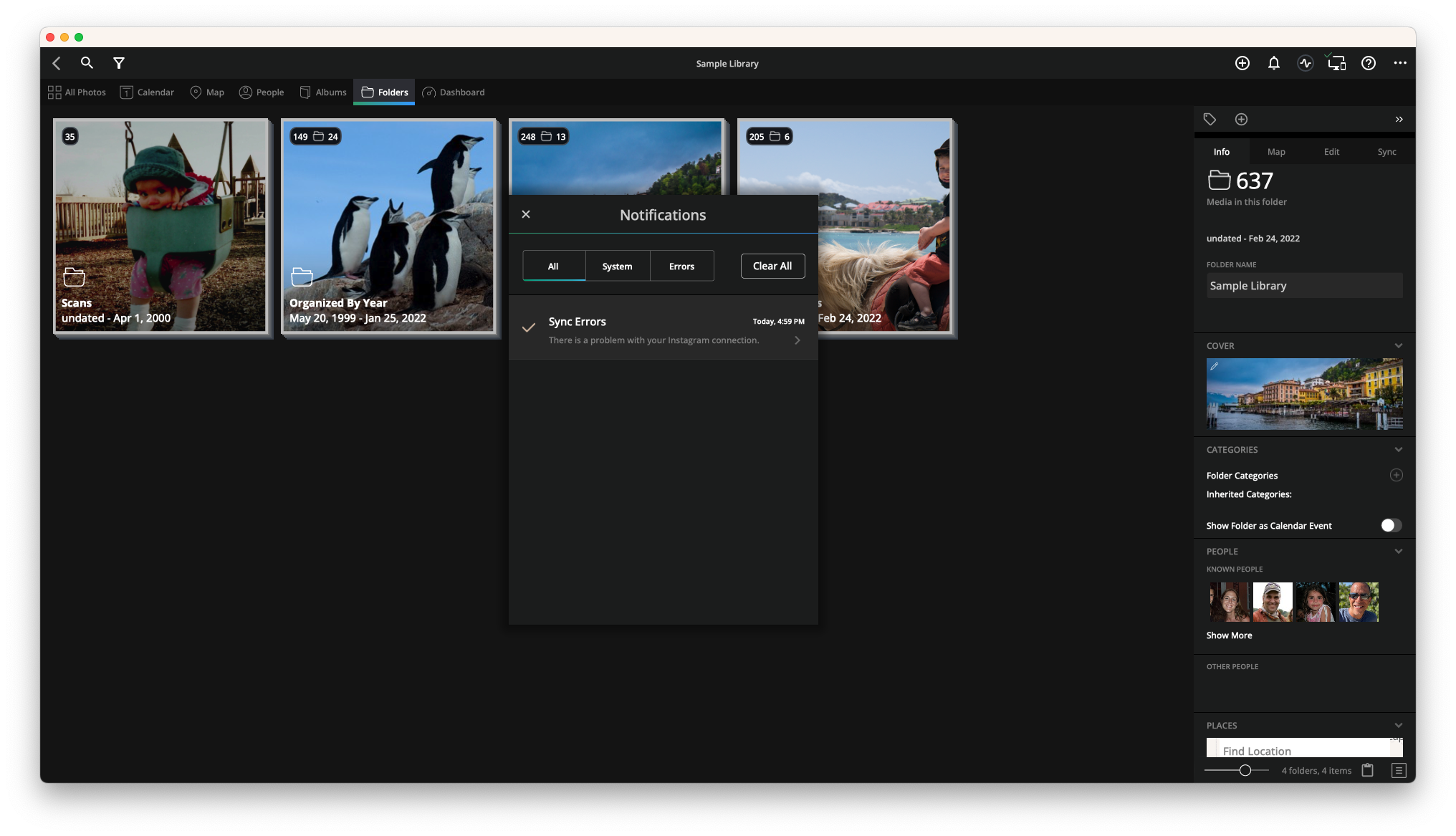Image resolution: width=1456 pixels, height=836 pixels.
Task: Select the young girl face thumbnail
Action: click(x=1316, y=602)
